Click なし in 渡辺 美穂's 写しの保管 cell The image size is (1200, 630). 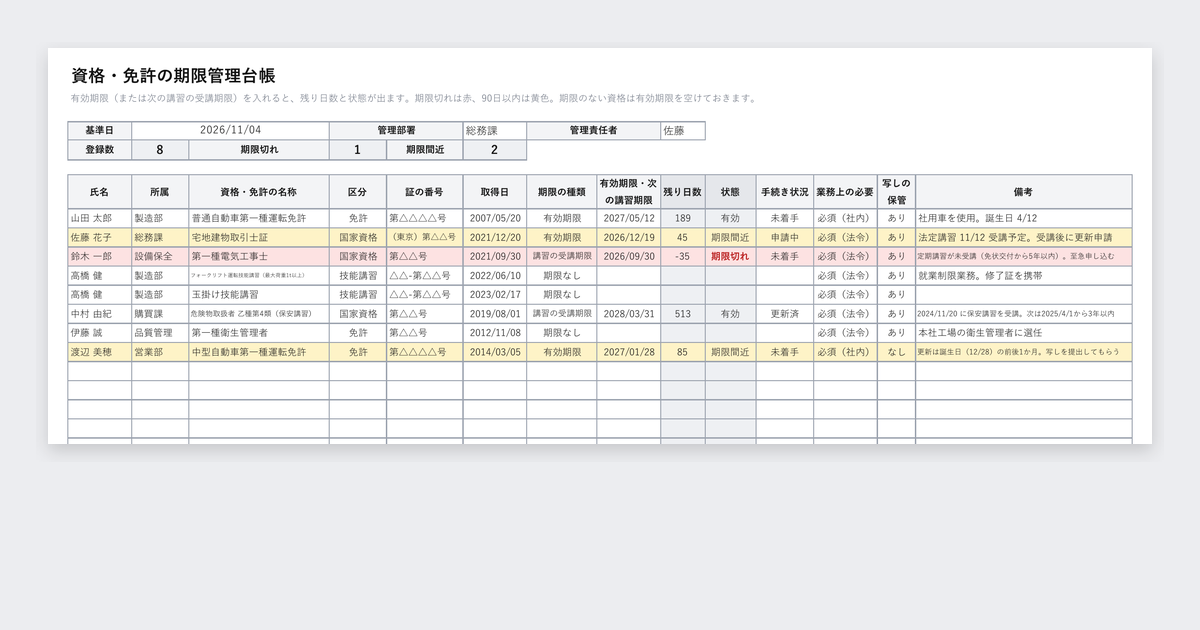[x=896, y=351]
